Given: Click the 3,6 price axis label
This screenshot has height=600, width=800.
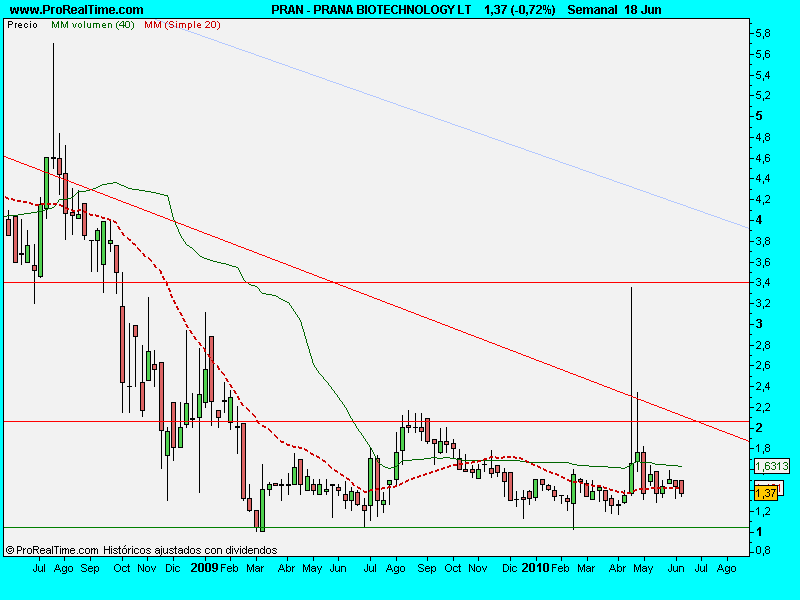Looking at the screenshot, I should pos(763,262).
